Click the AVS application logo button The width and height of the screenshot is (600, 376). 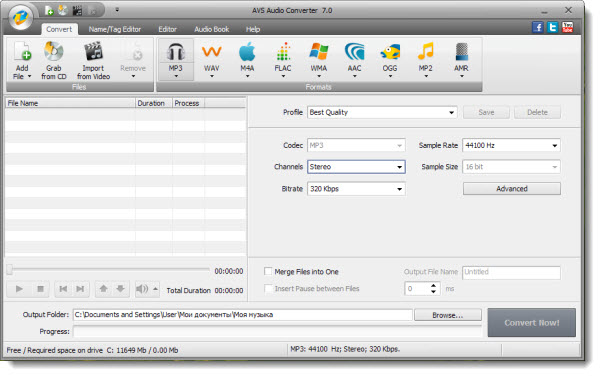click(x=21, y=17)
